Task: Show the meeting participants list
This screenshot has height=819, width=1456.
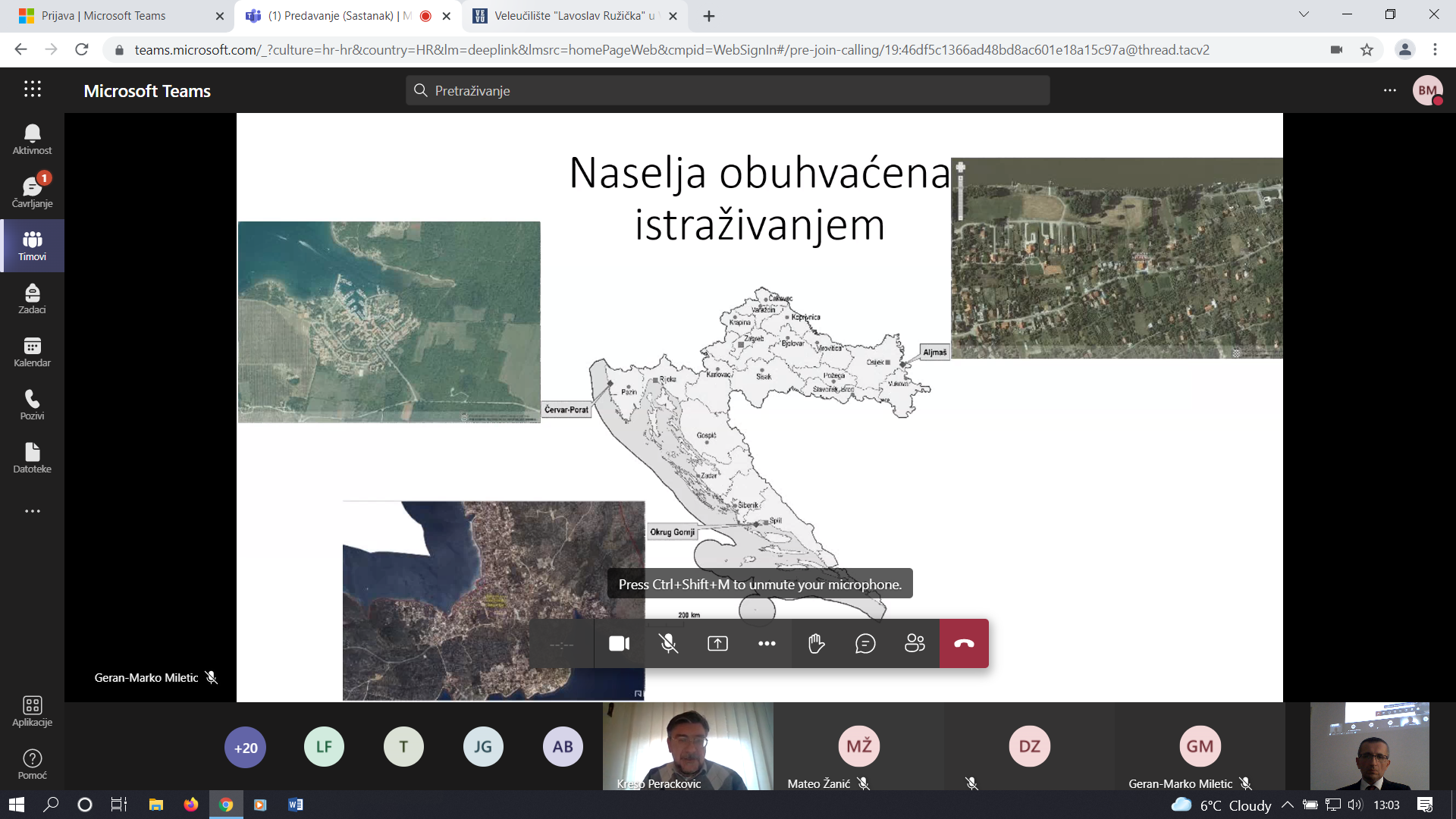Action: pyautogui.click(x=915, y=644)
